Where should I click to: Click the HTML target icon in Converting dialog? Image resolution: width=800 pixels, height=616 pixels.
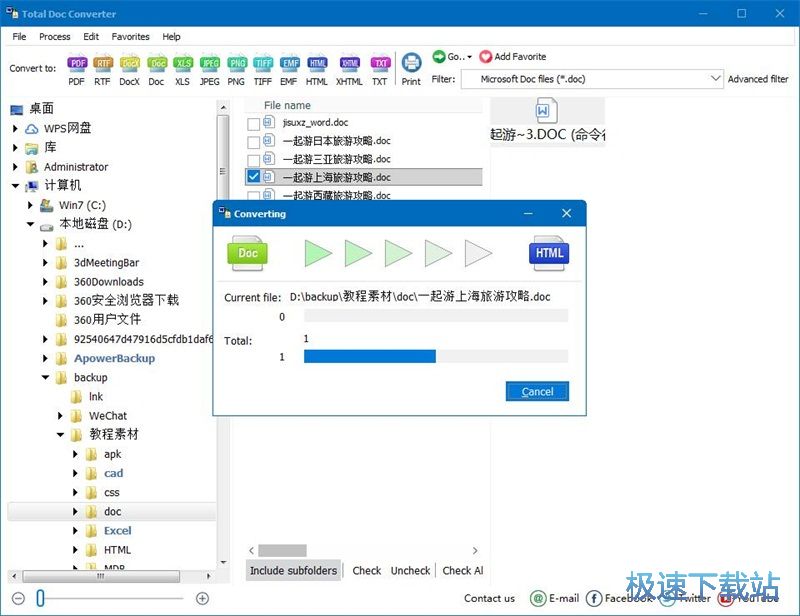pyautogui.click(x=549, y=253)
